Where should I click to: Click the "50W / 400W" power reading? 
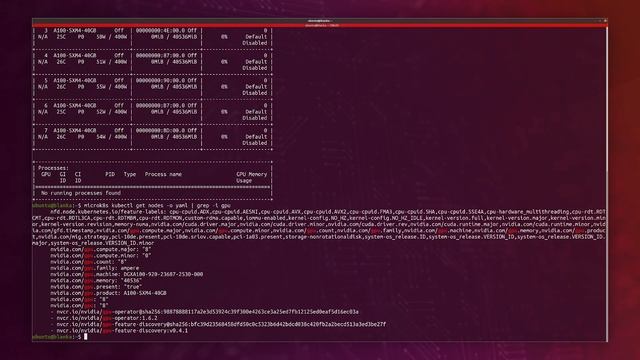click(111, 37)
